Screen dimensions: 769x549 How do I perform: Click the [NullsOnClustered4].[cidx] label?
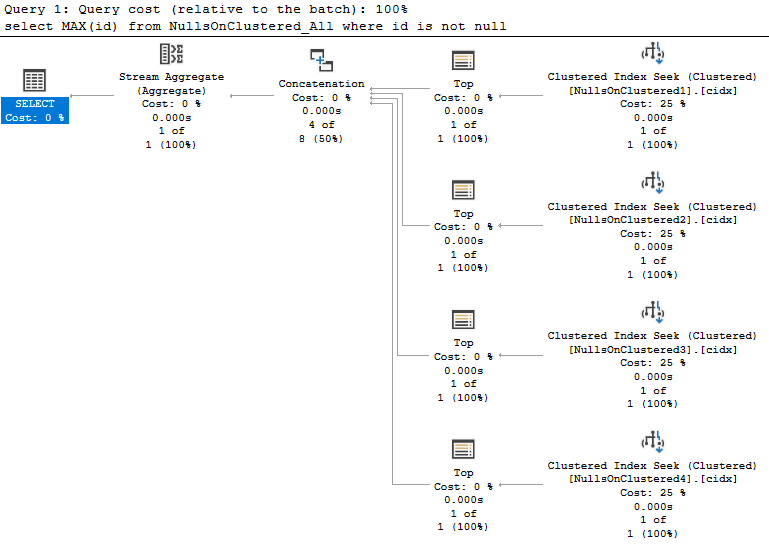652,479
